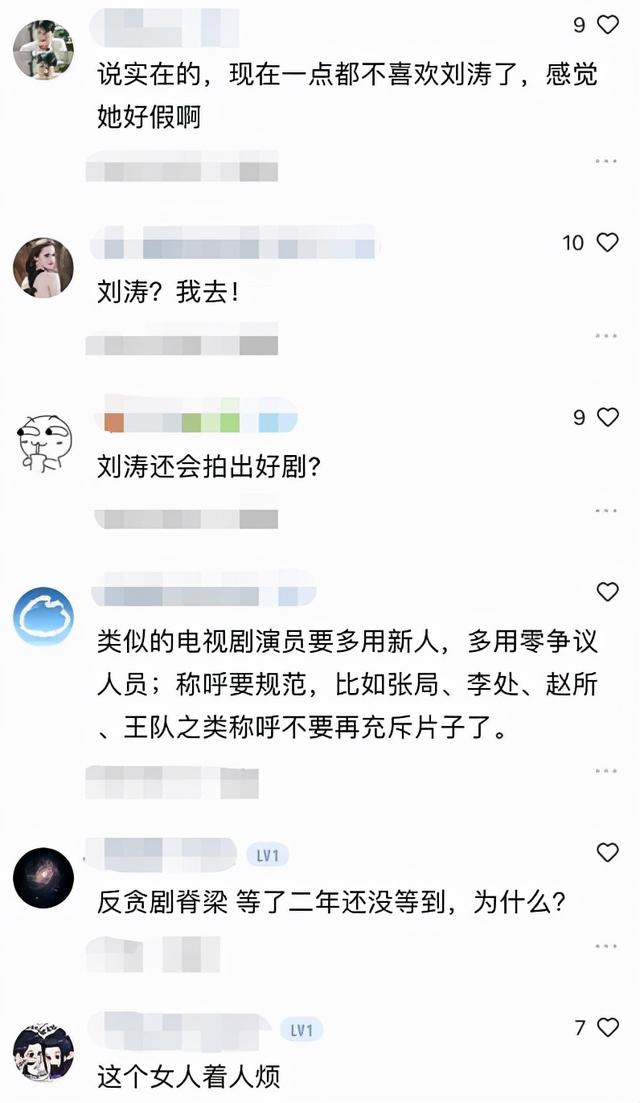This screenshot has height=1103, width=640.
Task: Open meme face avatar beside '刘涛还会拍出好剧？'
Action: point(44,442)
